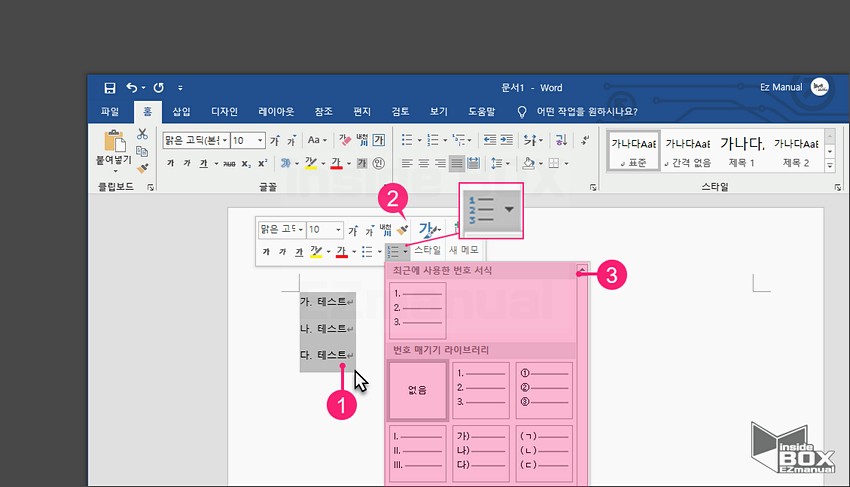Click multilevel list icon in the ribbon
The image size is (850, 487).
(x=459, y=140)
